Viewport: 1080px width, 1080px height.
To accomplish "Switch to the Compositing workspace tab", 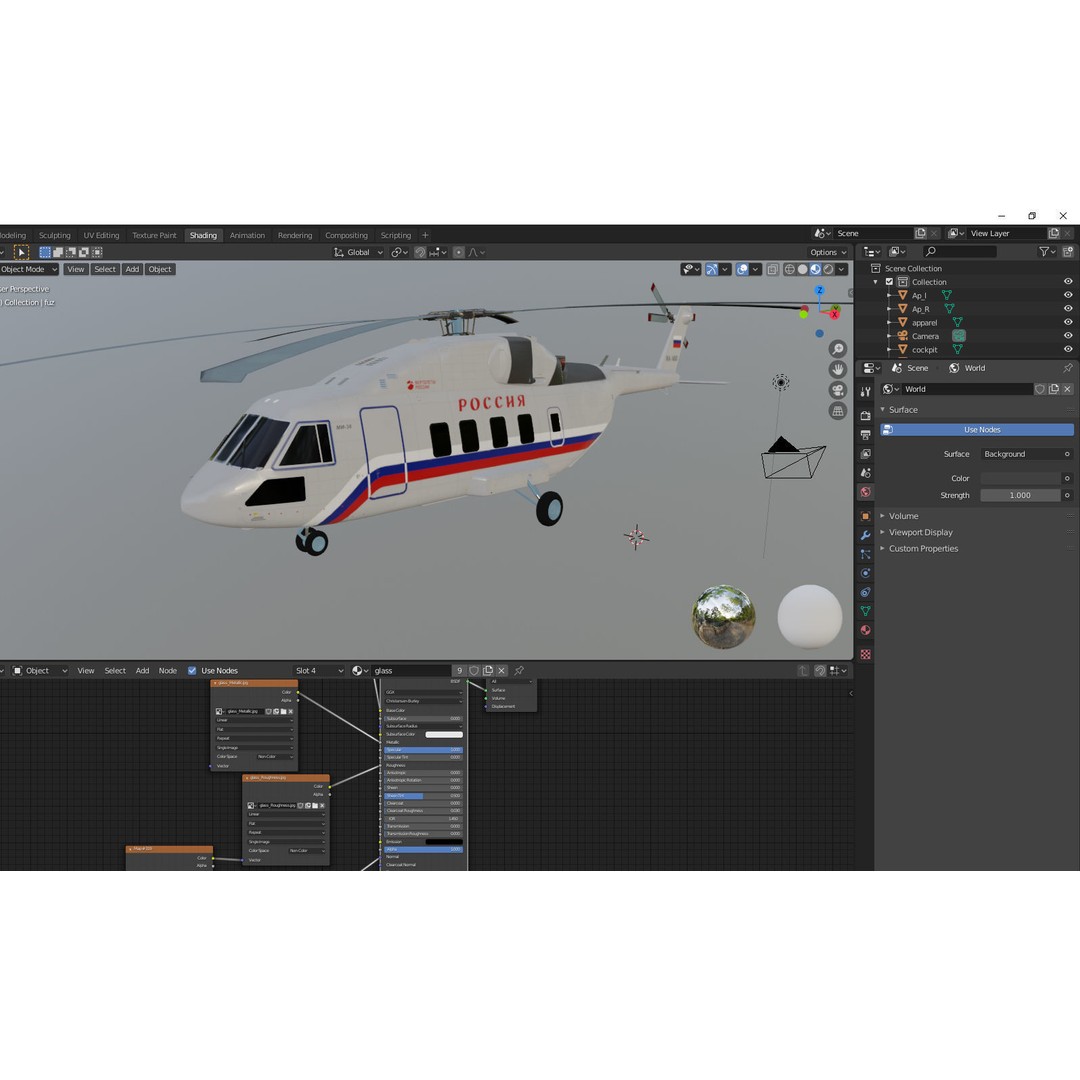I will tap(346, 235).
